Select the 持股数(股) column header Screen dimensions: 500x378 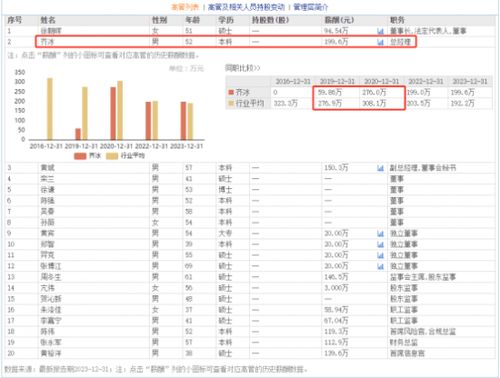[x=270, y=20]
